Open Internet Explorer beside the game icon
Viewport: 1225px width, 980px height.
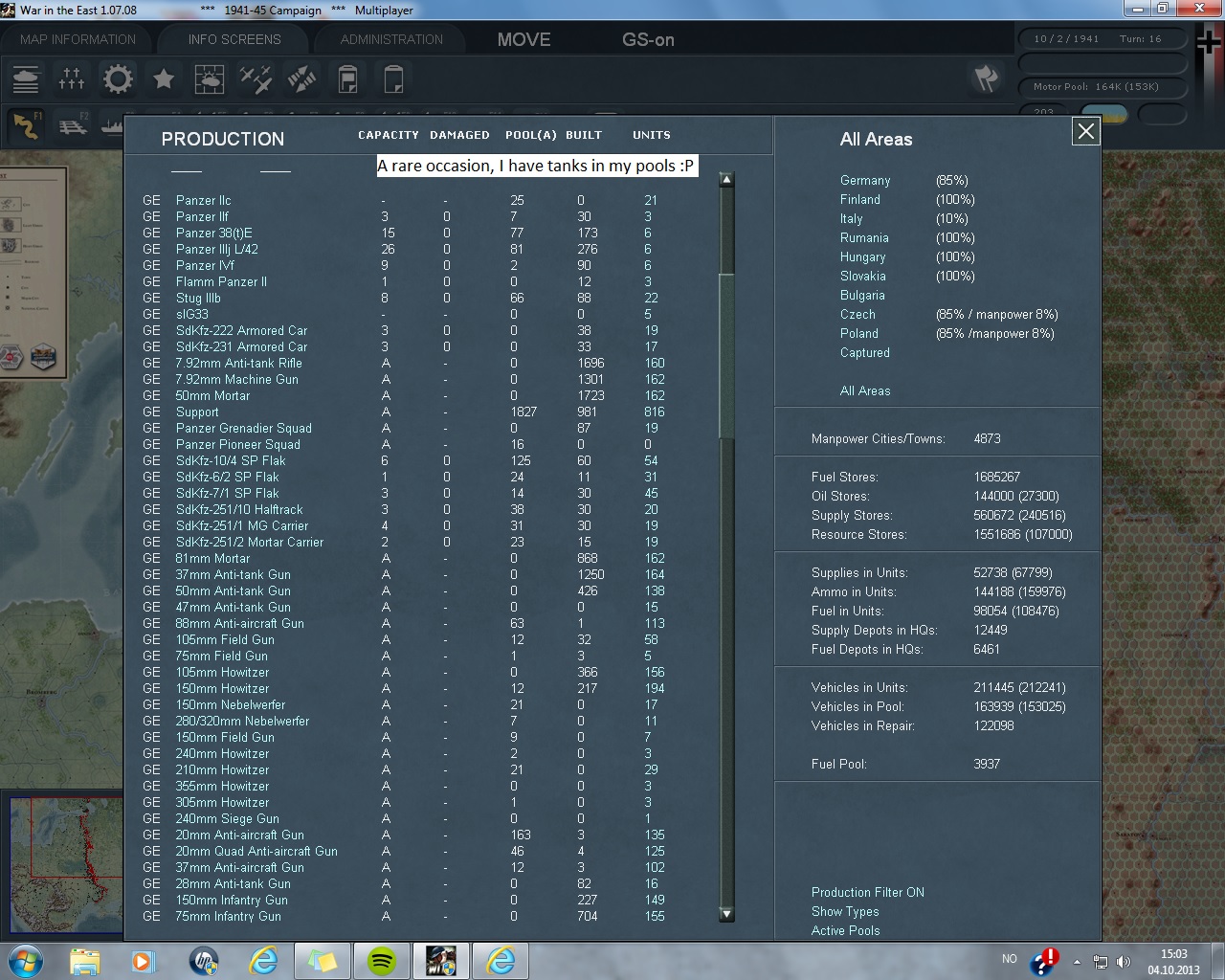pos(501,961)
